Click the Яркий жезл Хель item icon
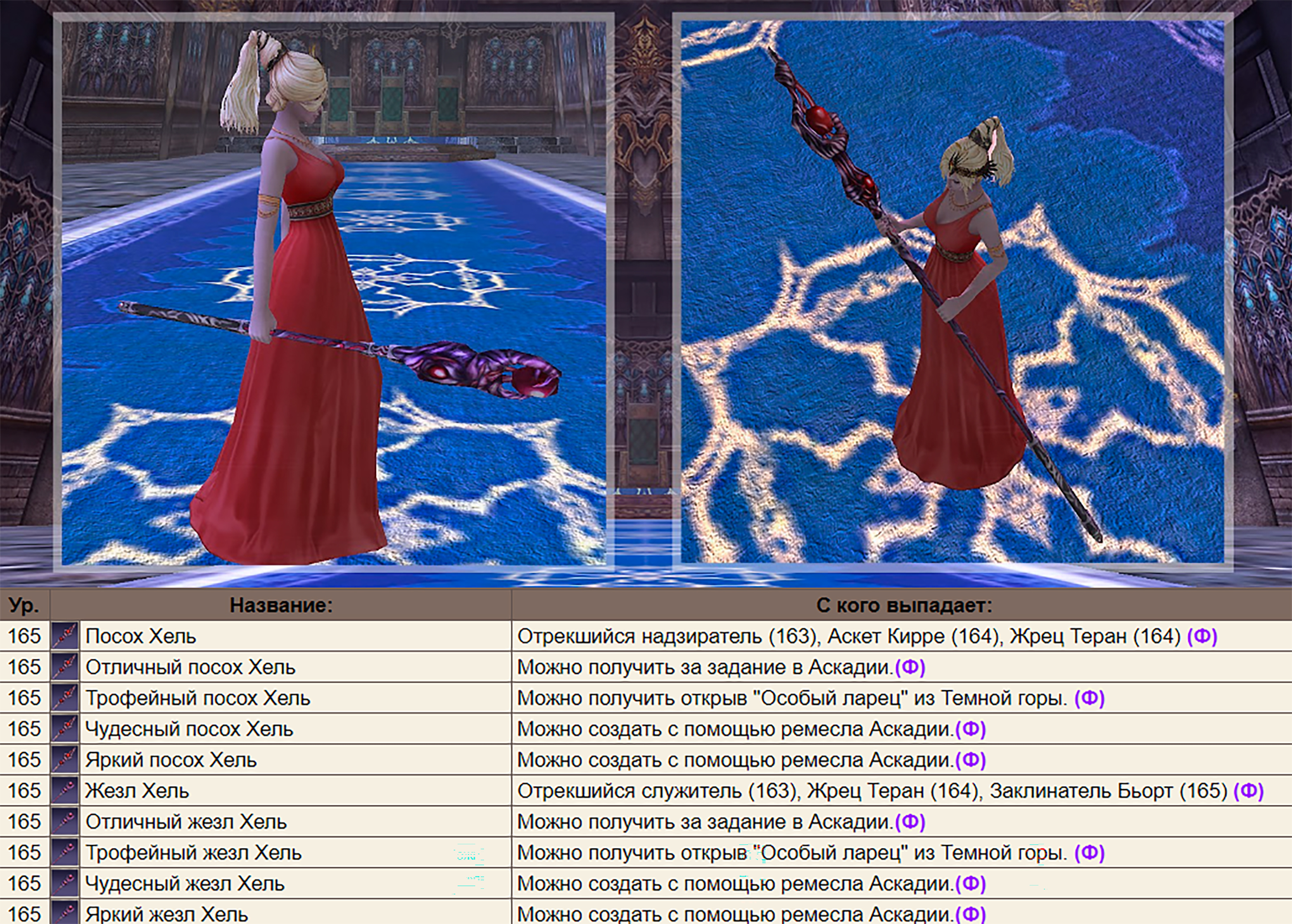 (65, 912)
